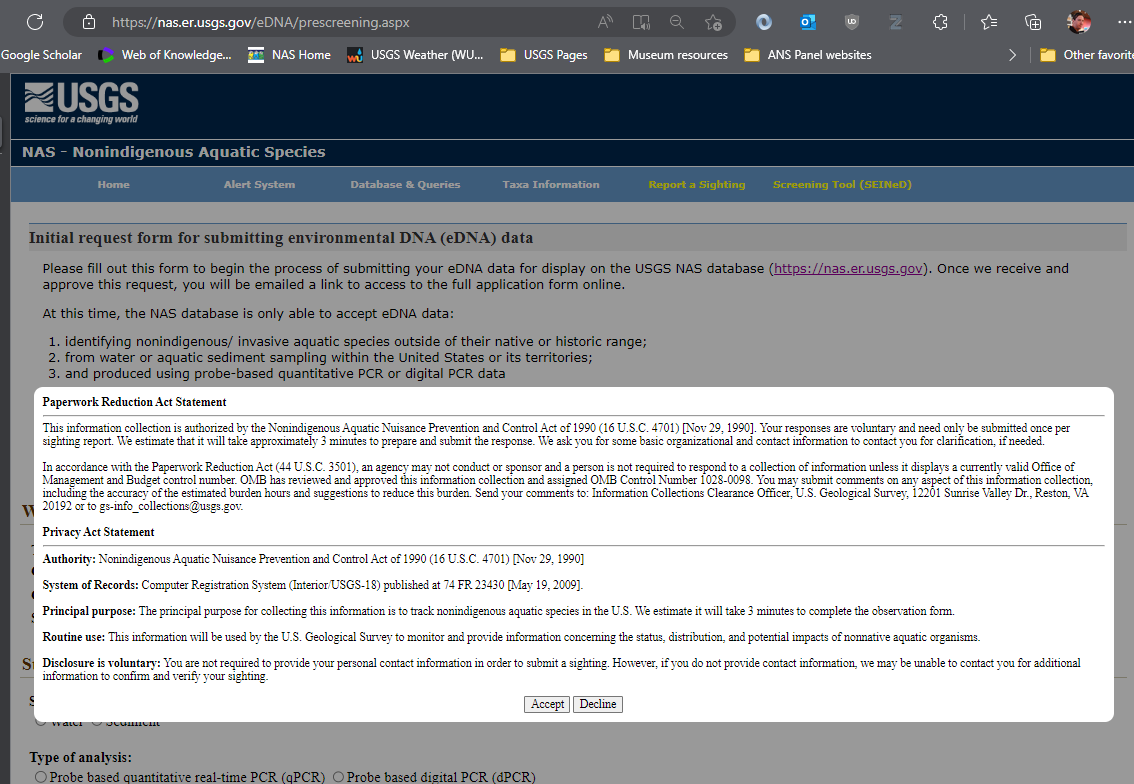Image resolution: width=1134 pixels, height=784 pixels.
Task: Open USGS Weather bookmark
Action: [415, 55]
